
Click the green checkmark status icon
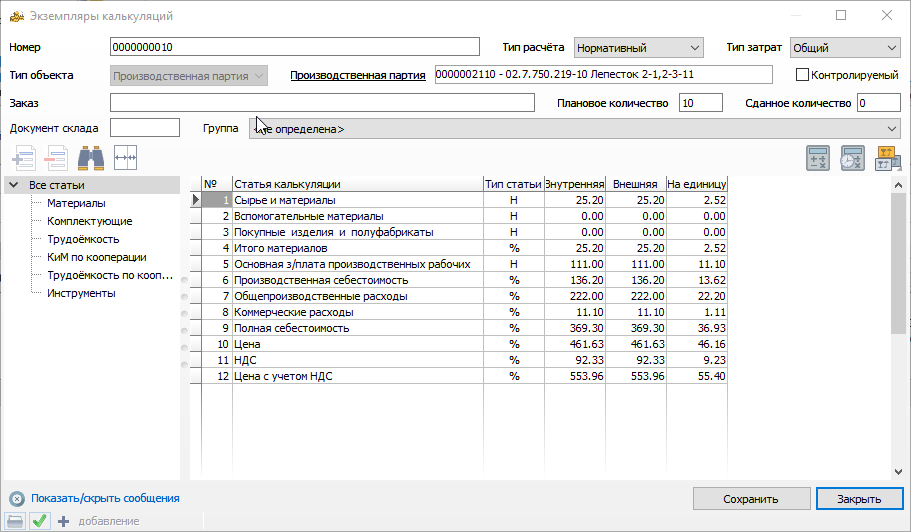40,520
